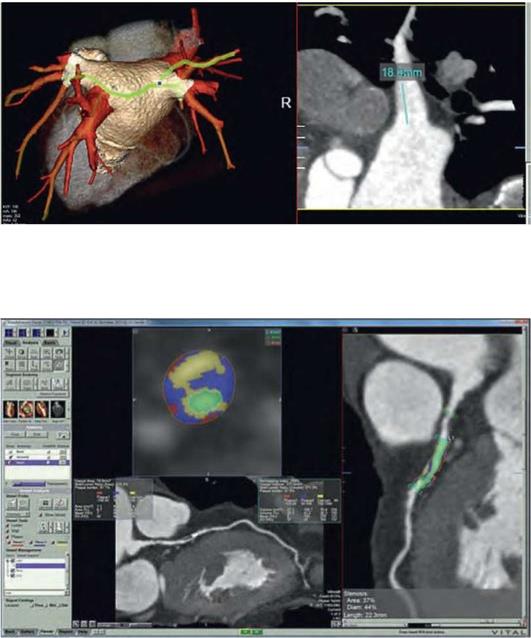Image resolution: width=531 pixels, height=638 pixels.
Task: Select the 3D heart thumbnail preset
Action: [x=10, y=409]
